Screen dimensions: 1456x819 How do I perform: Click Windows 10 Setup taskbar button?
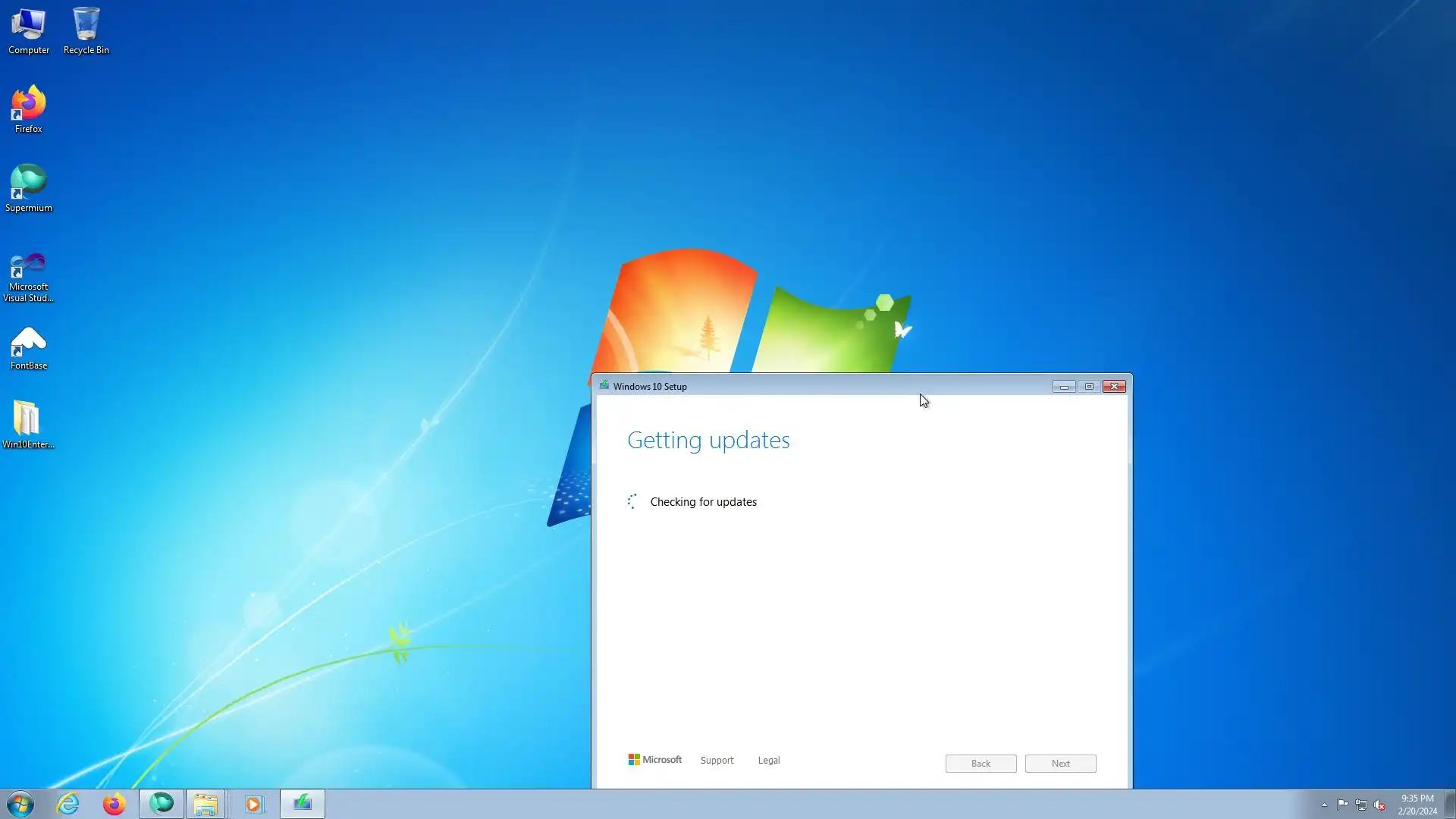(x=303, y=804)
